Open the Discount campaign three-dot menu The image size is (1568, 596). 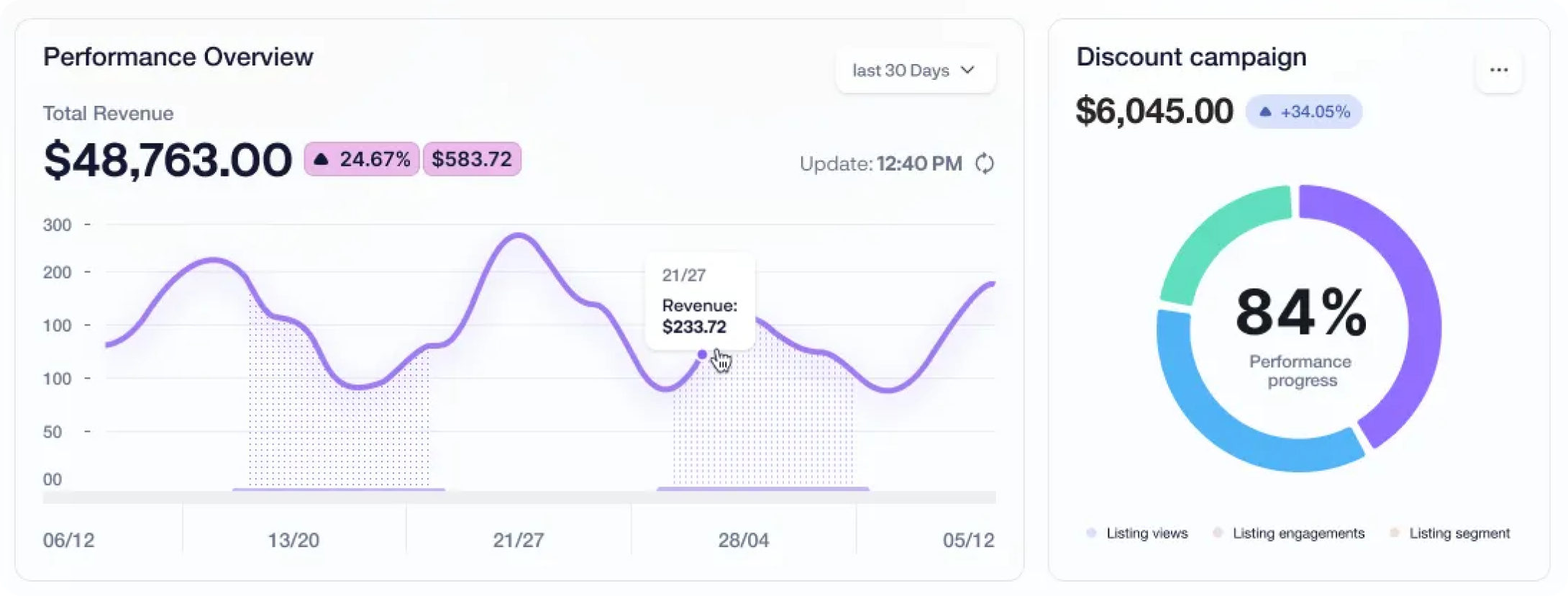point(1499,71)
